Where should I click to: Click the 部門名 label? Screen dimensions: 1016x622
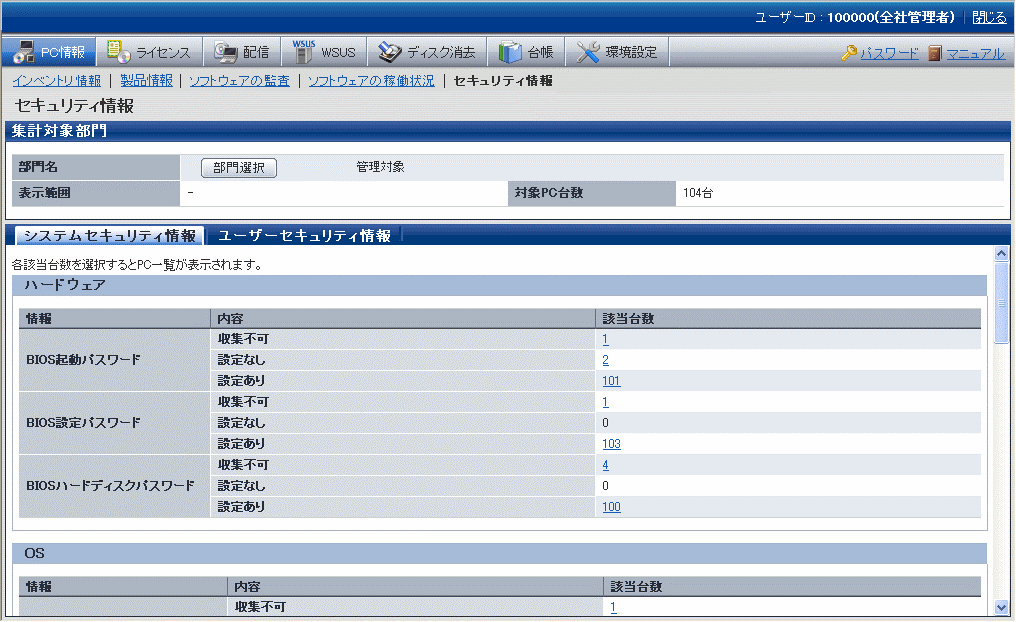point(38,167)
